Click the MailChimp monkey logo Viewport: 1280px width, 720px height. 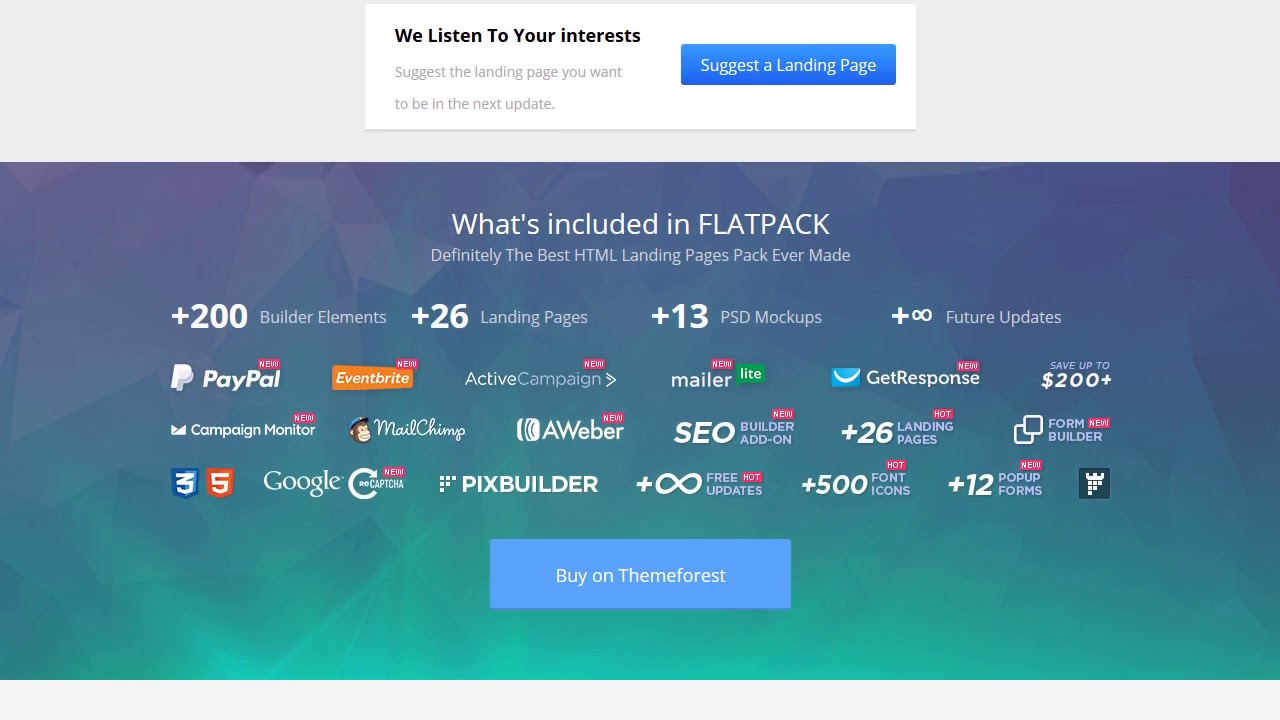pyautogui.click(x=360, y=430)
